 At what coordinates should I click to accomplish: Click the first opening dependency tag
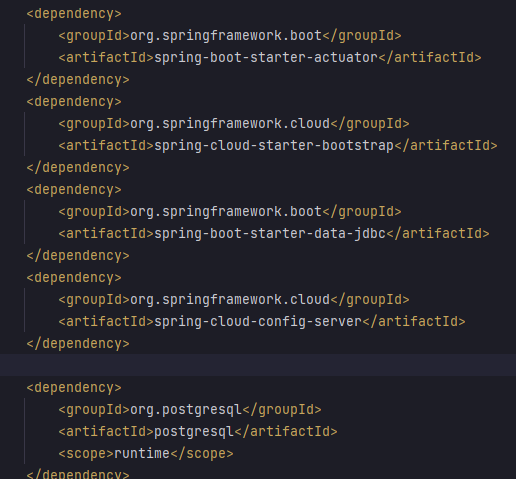[74, 14]
